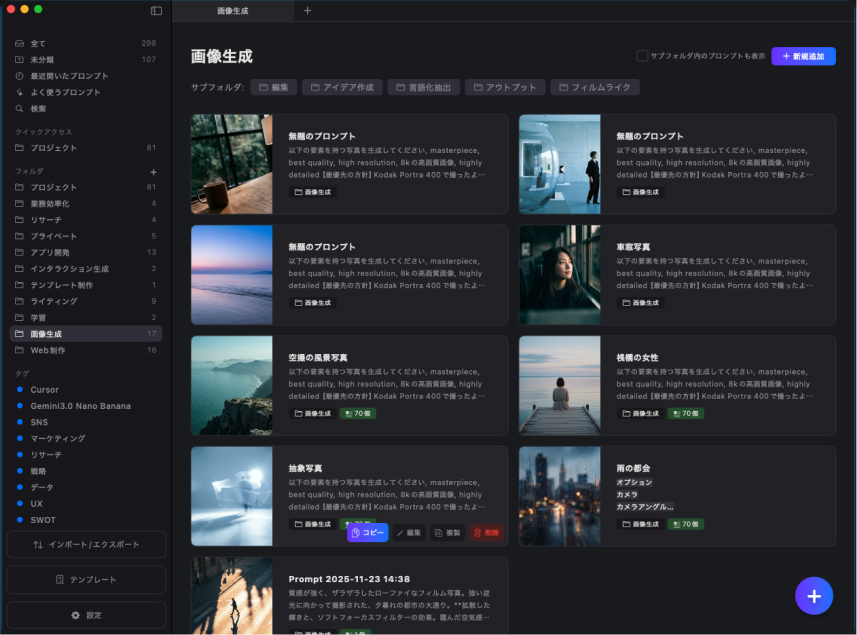Open よく使うプロンプト list
This screenshot has height=635, width=857.
coord(86,92)
